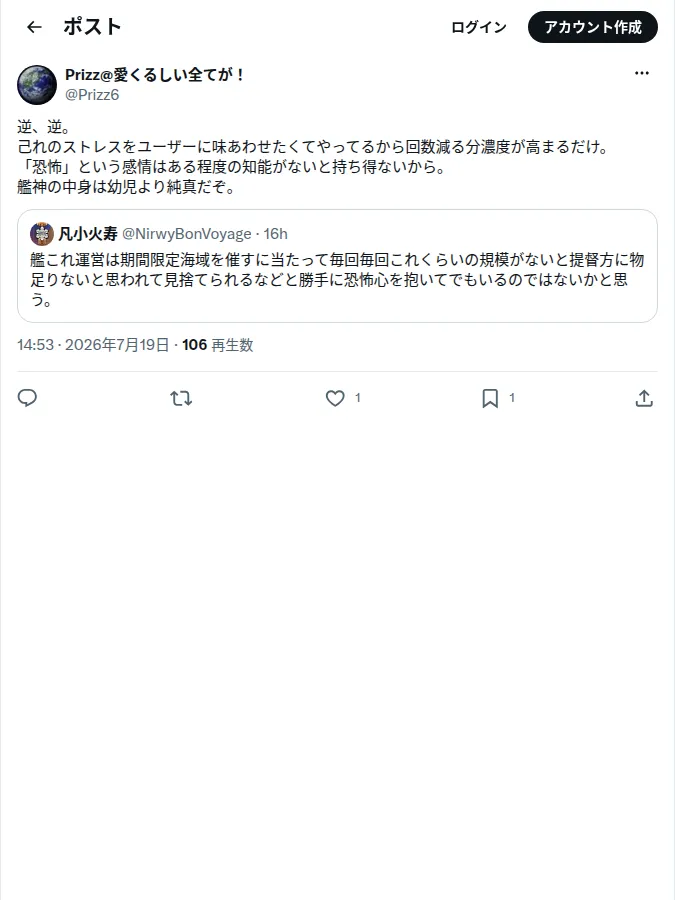Image resolution: width=675 pixels, height=900 pixels.
Task: Click the 16h timestamp on quoted post
Action: click(x=276, y=234)
